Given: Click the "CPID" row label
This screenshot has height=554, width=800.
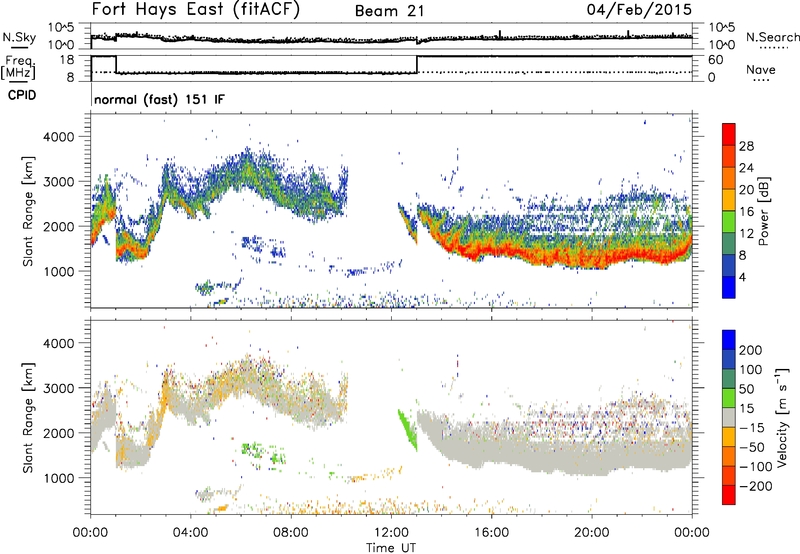Looking at the screenshot, I should click(22, 95).
